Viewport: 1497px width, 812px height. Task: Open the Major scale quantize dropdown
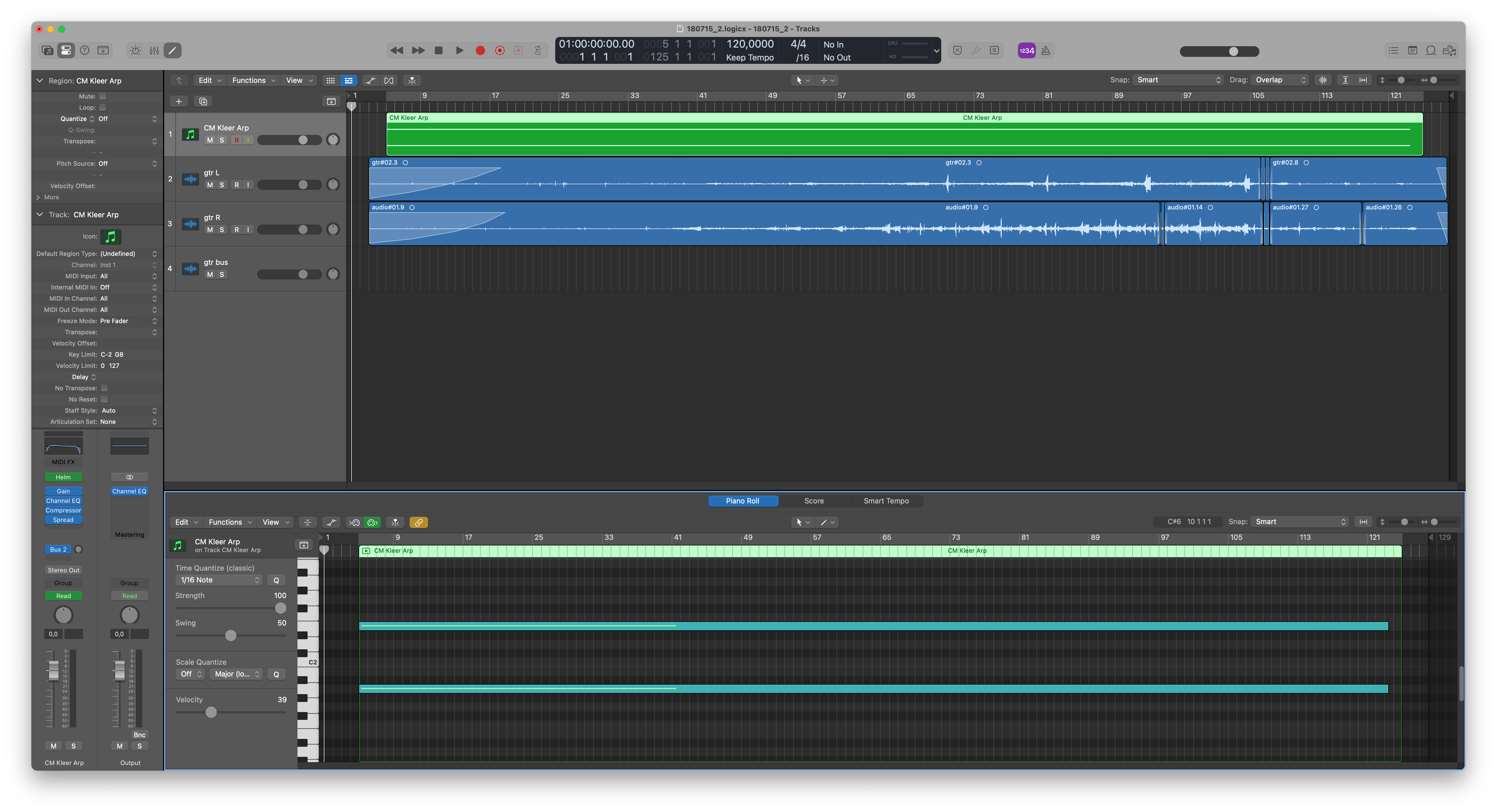coord(236,674)
